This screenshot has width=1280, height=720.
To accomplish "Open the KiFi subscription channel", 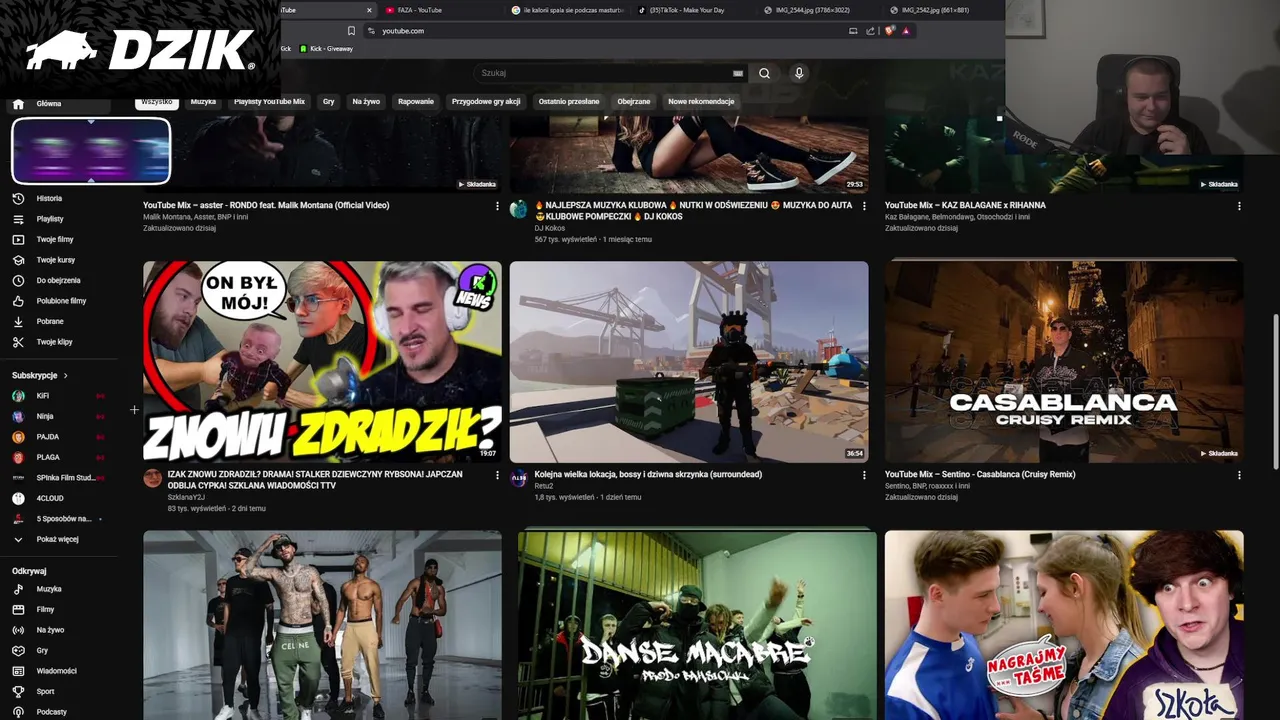I will tap(42, 396).
